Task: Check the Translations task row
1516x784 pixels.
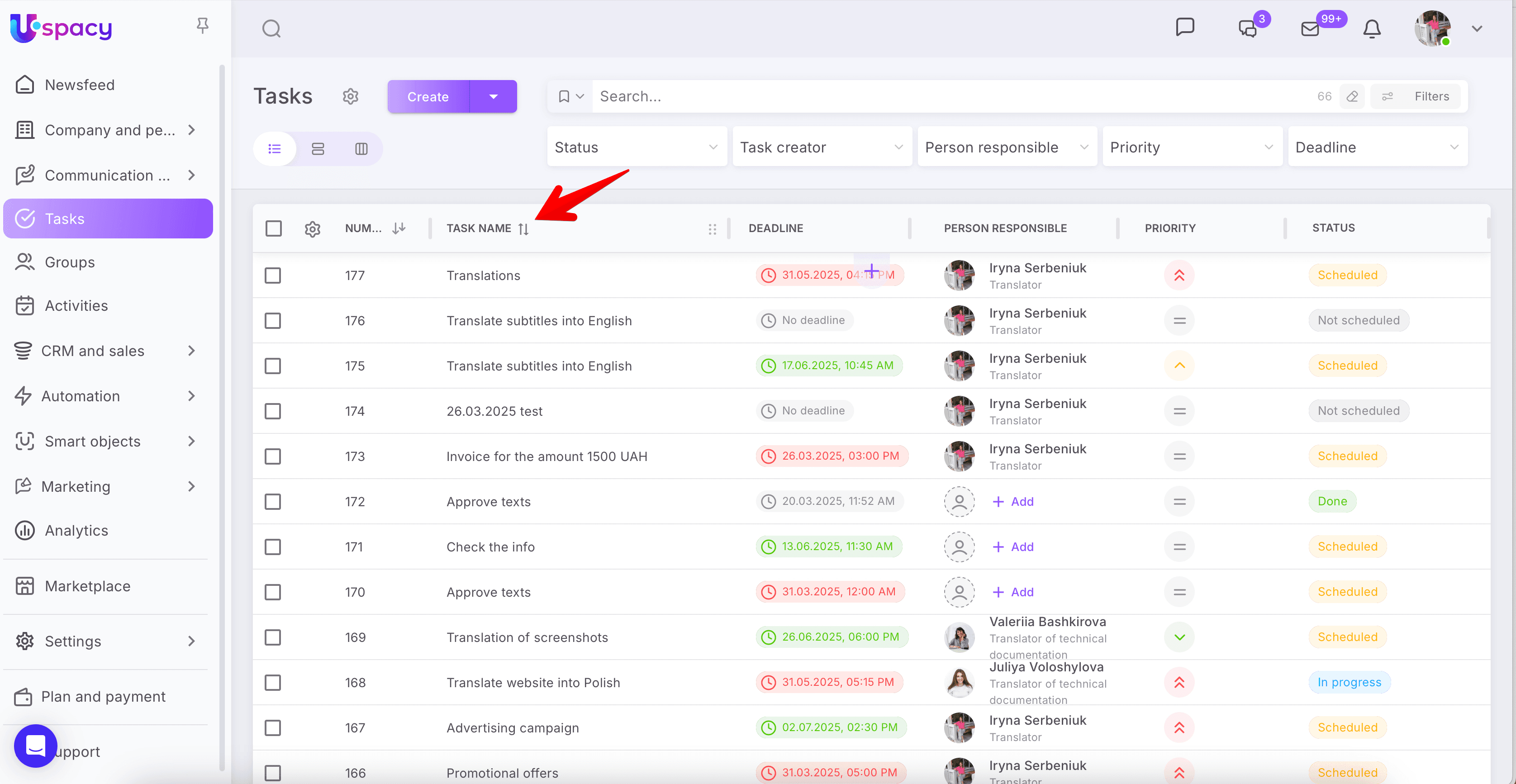Action: tap(273, 275)
